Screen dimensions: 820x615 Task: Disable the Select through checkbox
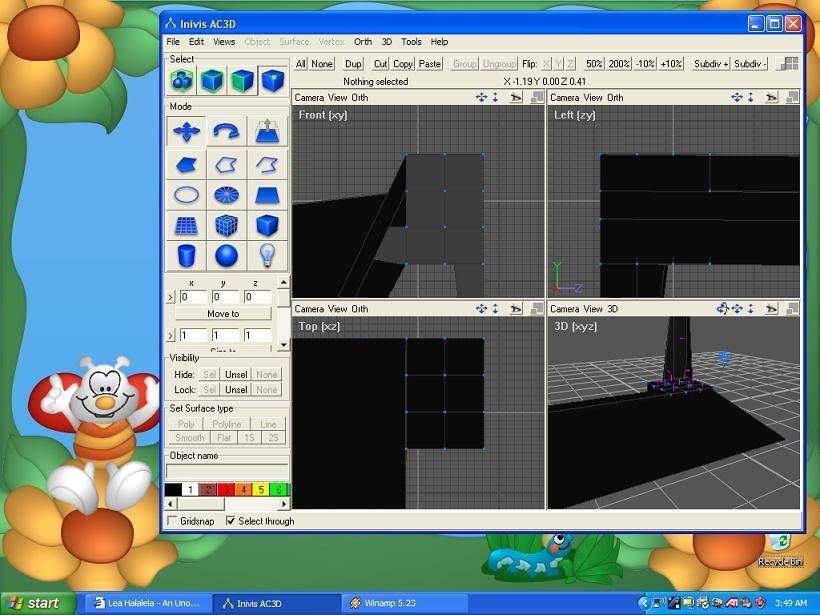point(230,521)
